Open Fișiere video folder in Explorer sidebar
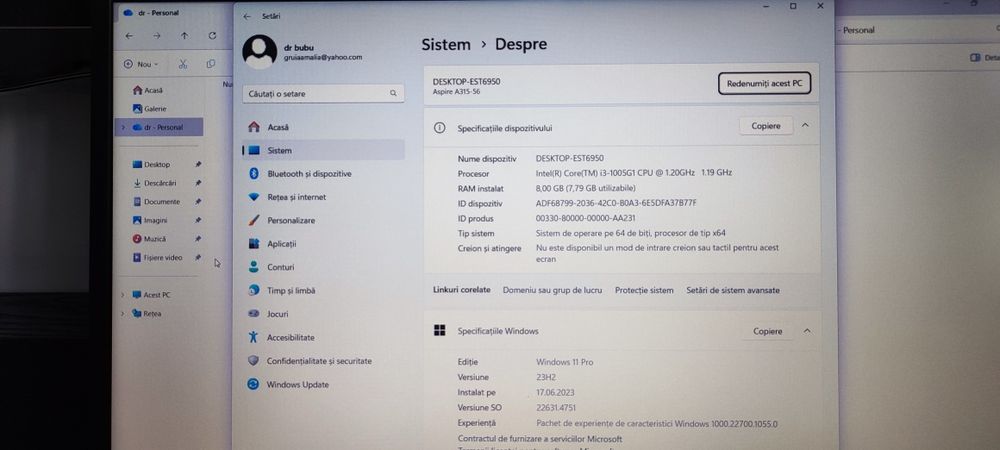The width and height of the screenshot is (1000, 450). point(157,258)
